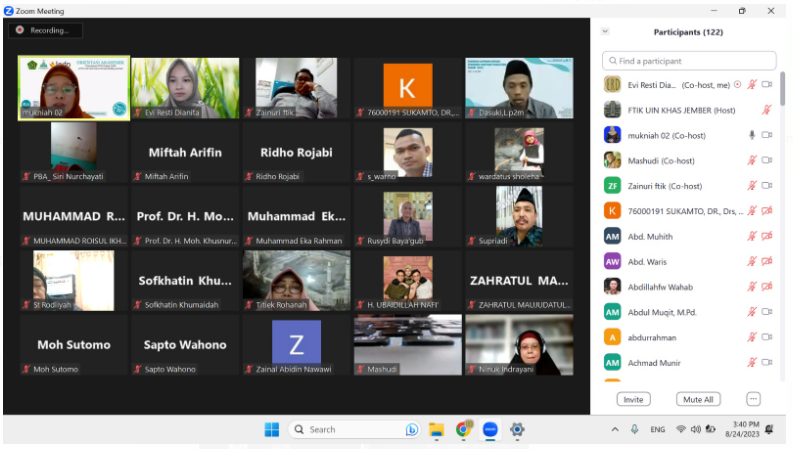Click the ENG language indicator
Screen dimensions: 793x449
pyautogui.click(x=657, y=429)
